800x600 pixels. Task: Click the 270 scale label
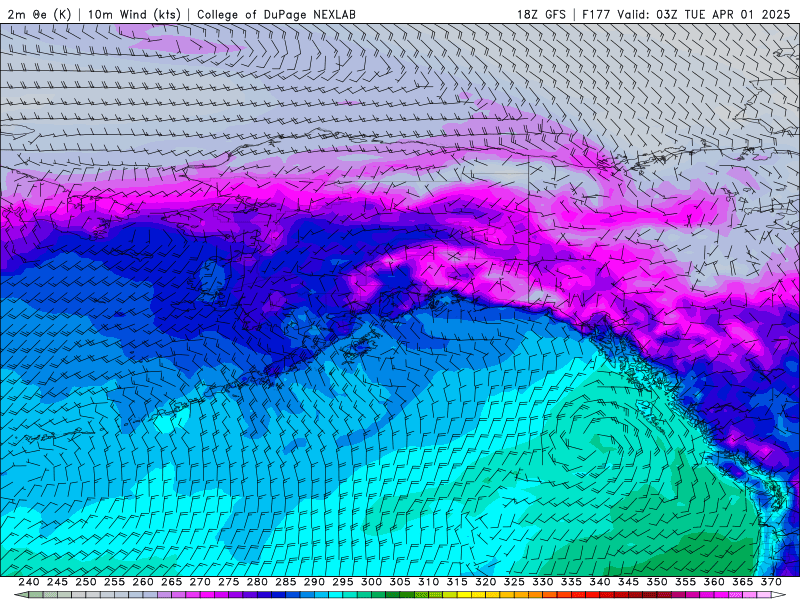200,582
